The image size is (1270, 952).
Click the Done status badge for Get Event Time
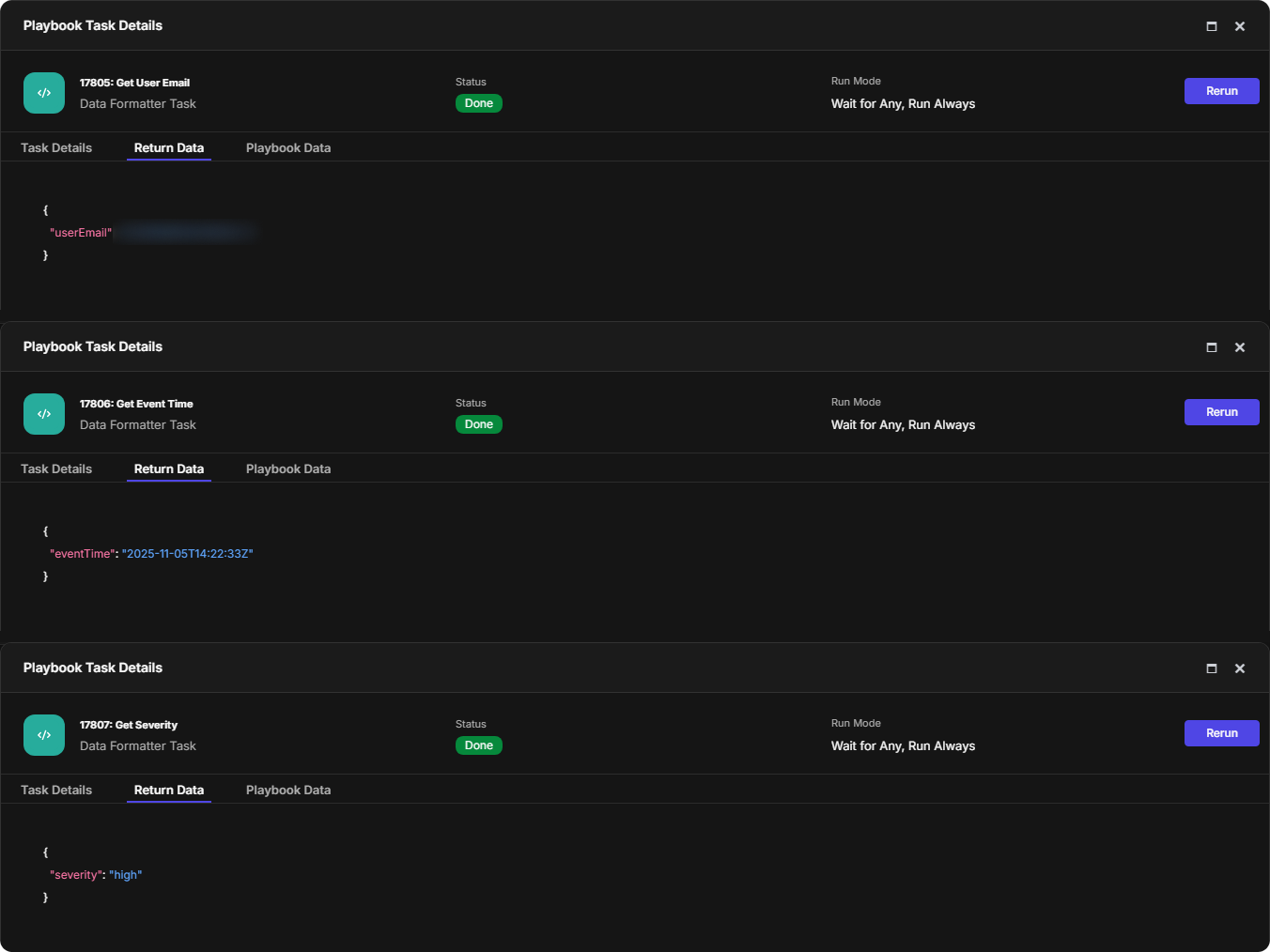coord(479,424)
